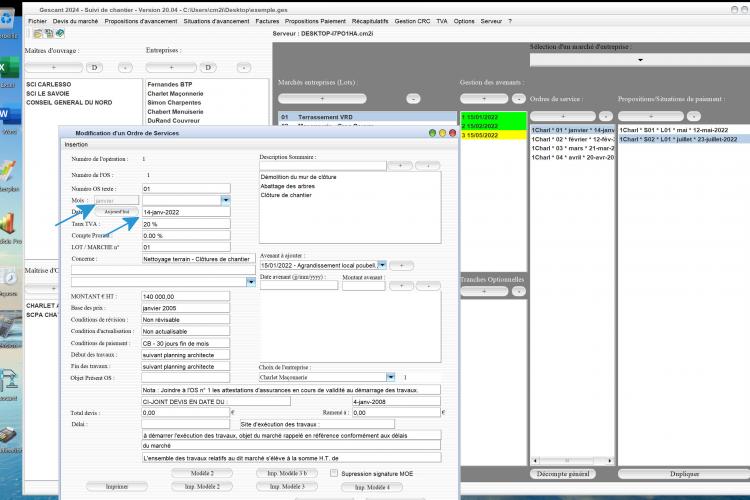Click the third teal toolbar icon
The width and height of the screenshot is (750, 500).
click(60, 33)
